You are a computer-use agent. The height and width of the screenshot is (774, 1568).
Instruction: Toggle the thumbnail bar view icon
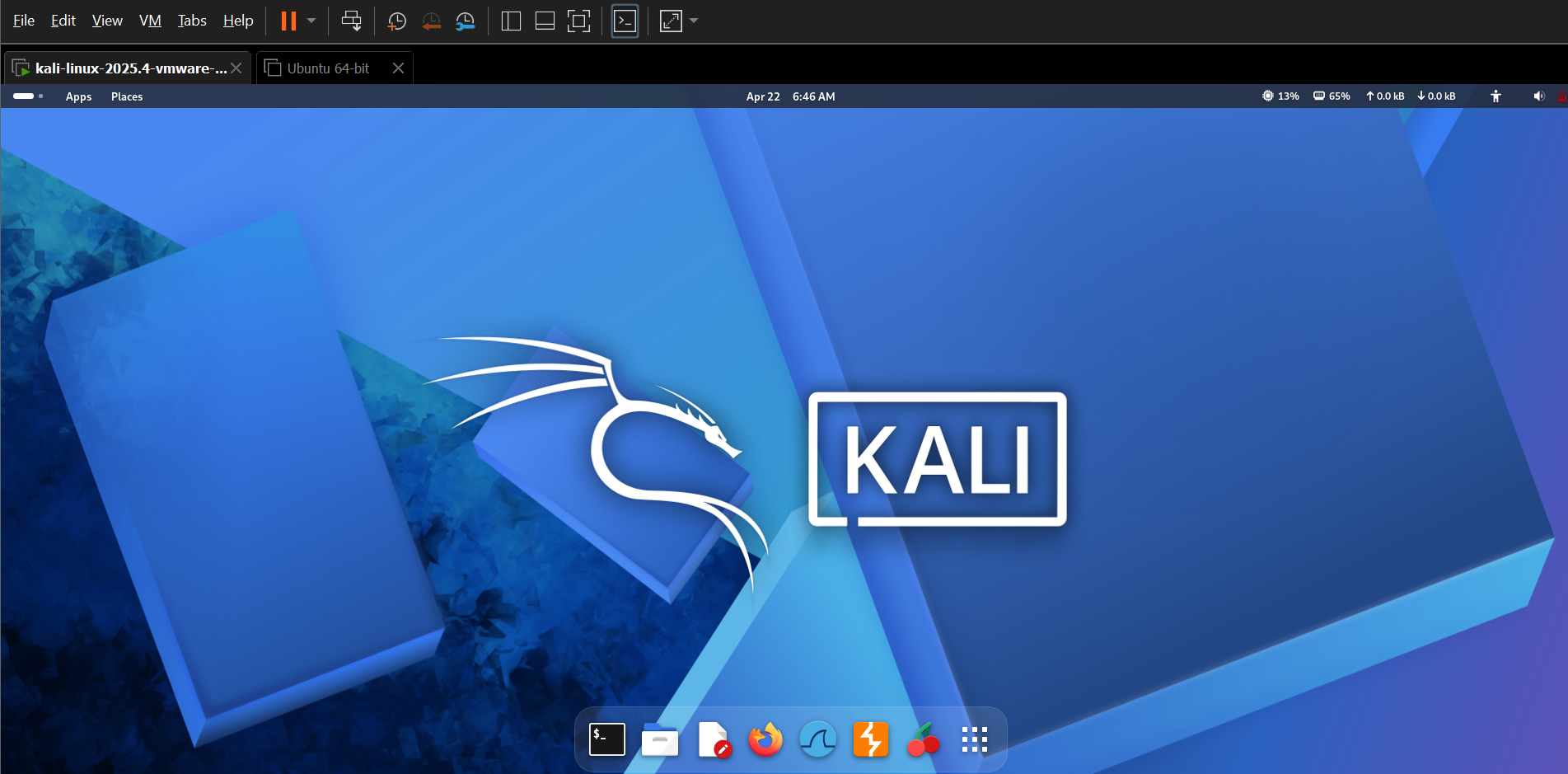coord(545,21)
